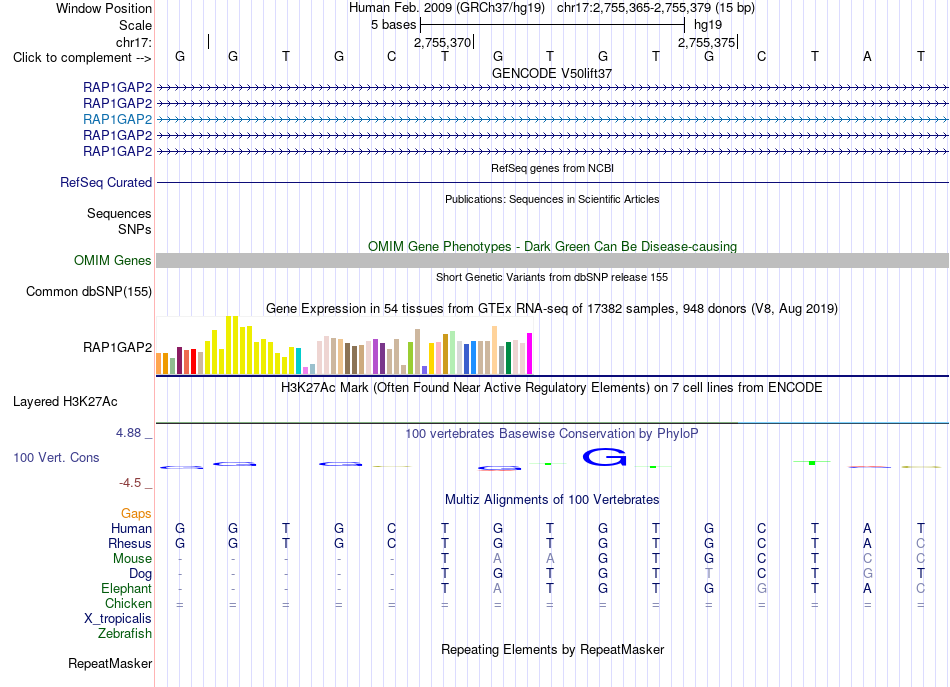Open the GENCODE V50lift37 track title
The height and width of the screenshot is (687, 950).
point(552,73)
